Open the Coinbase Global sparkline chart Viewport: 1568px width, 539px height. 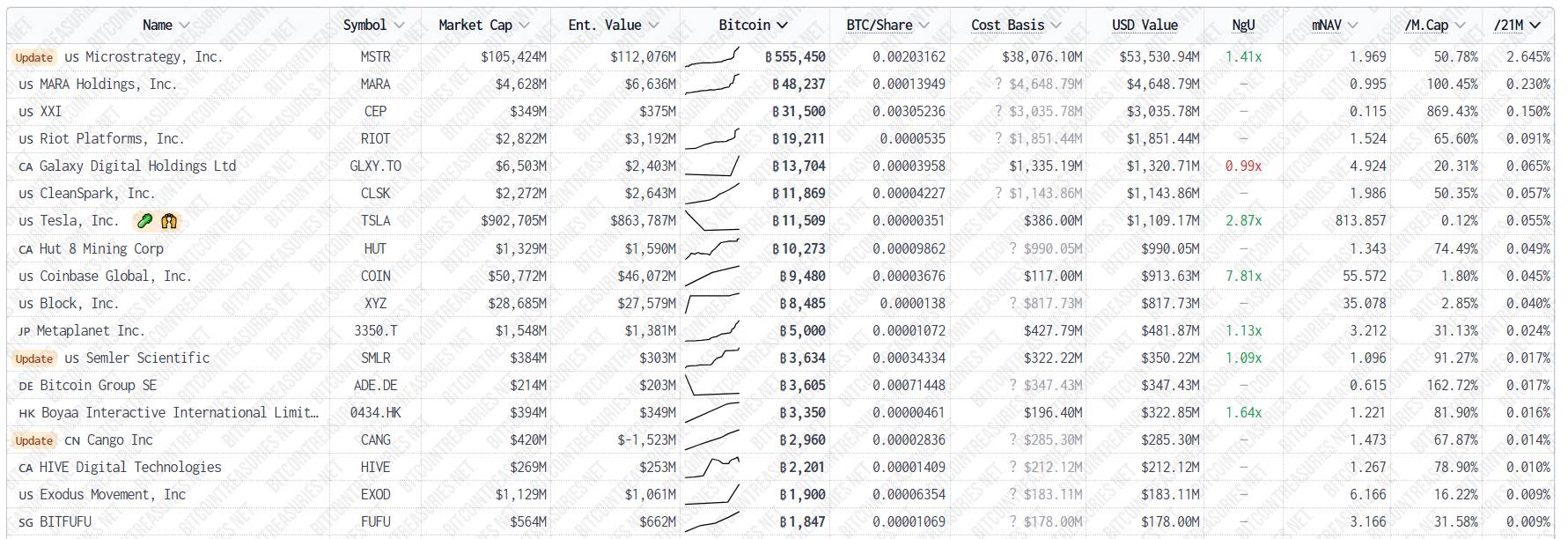click(712, 277)
